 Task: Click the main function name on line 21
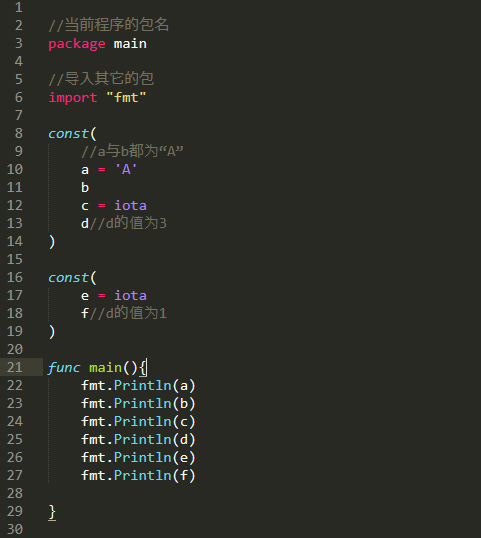[105, 367]
